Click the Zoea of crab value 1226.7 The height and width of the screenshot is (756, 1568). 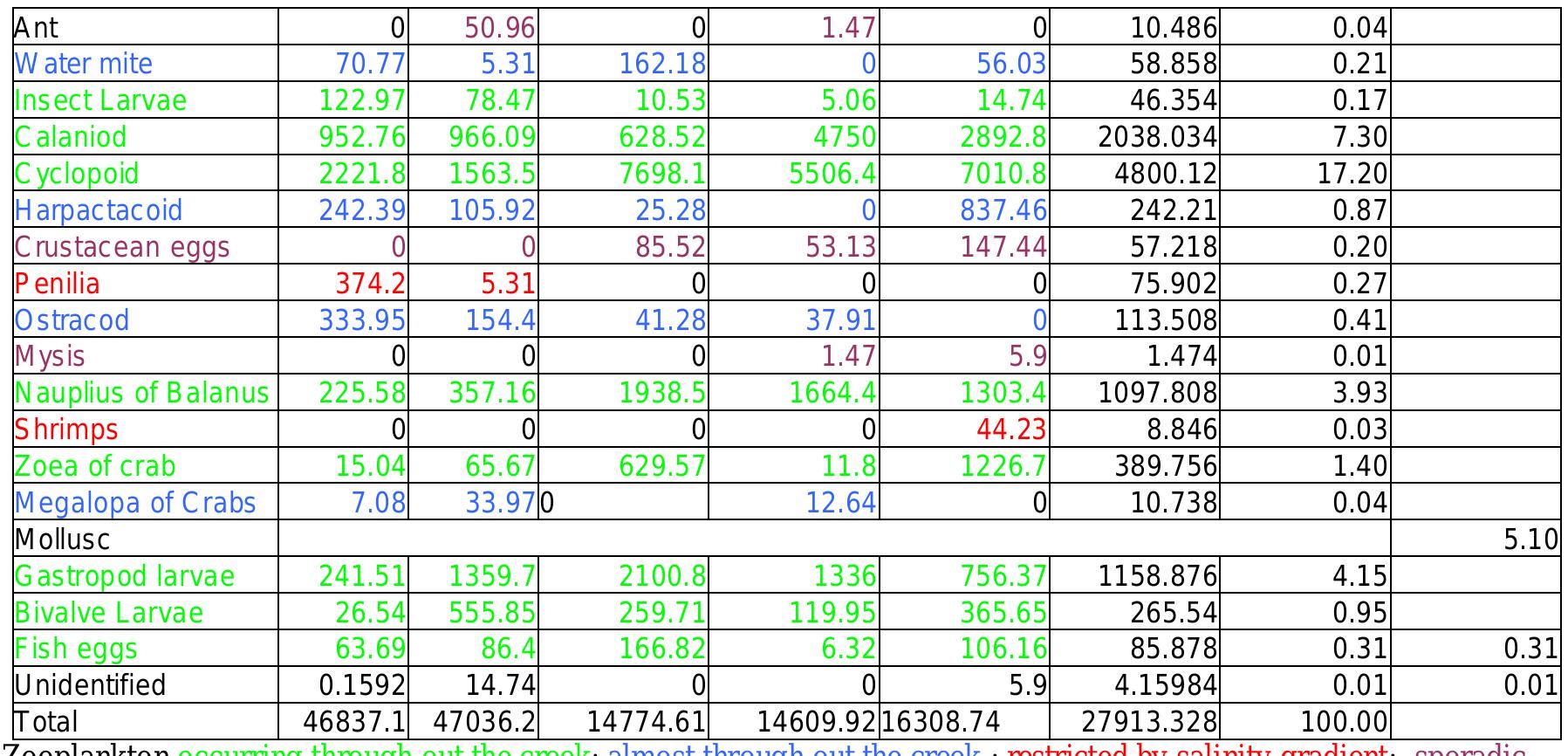pos(1003,467)
